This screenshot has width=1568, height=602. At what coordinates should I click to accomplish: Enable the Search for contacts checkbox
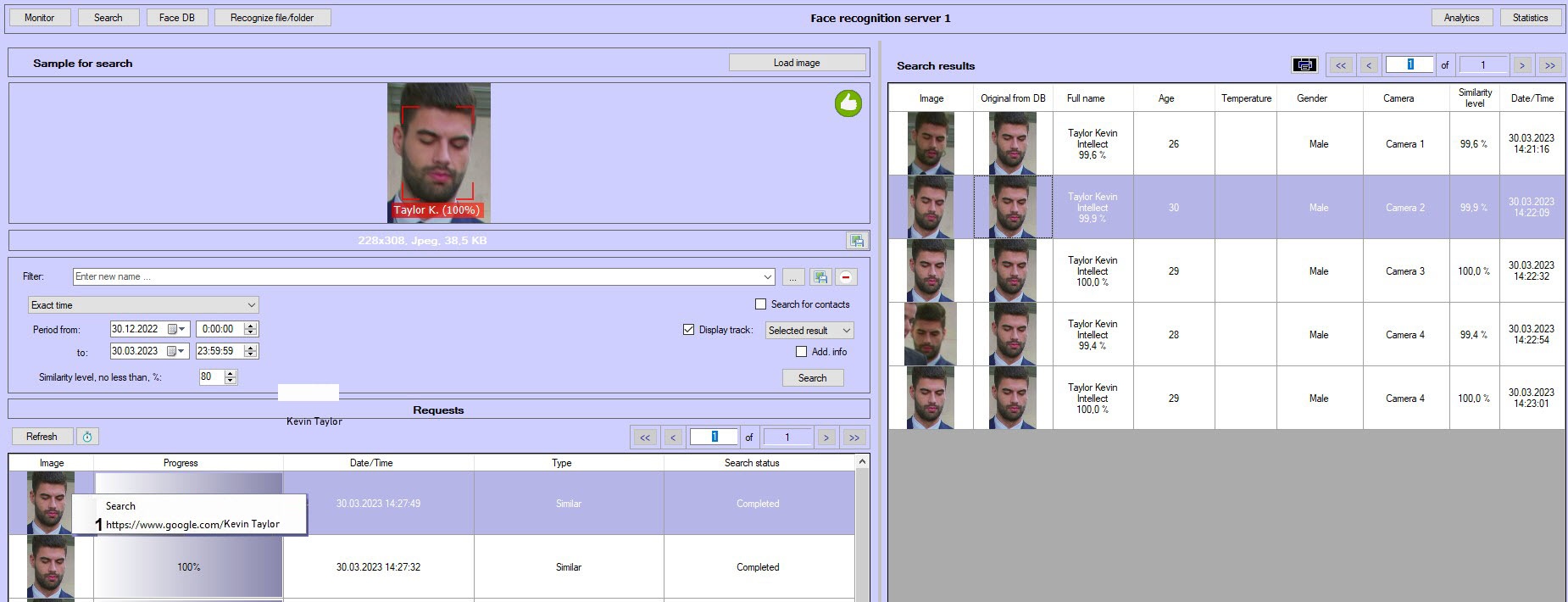click(x=760, y=304)
